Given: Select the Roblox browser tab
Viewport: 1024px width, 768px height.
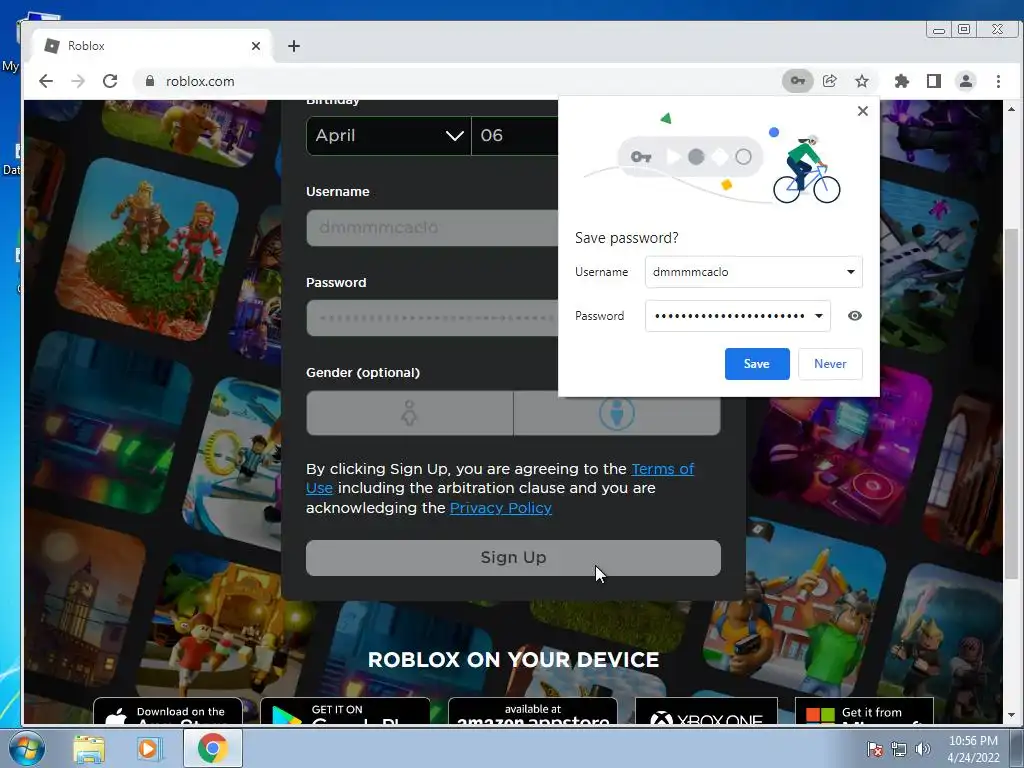Looking at the screenshot, I should (153, 46).
